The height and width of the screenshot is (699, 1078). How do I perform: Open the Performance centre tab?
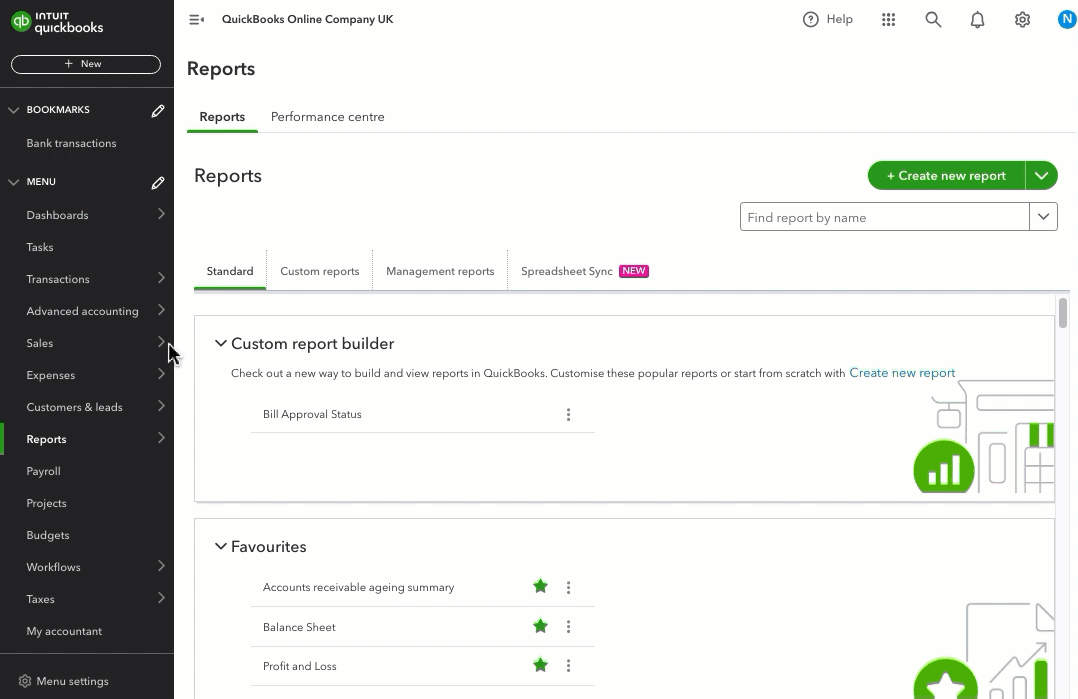click(x=327, y=117)
